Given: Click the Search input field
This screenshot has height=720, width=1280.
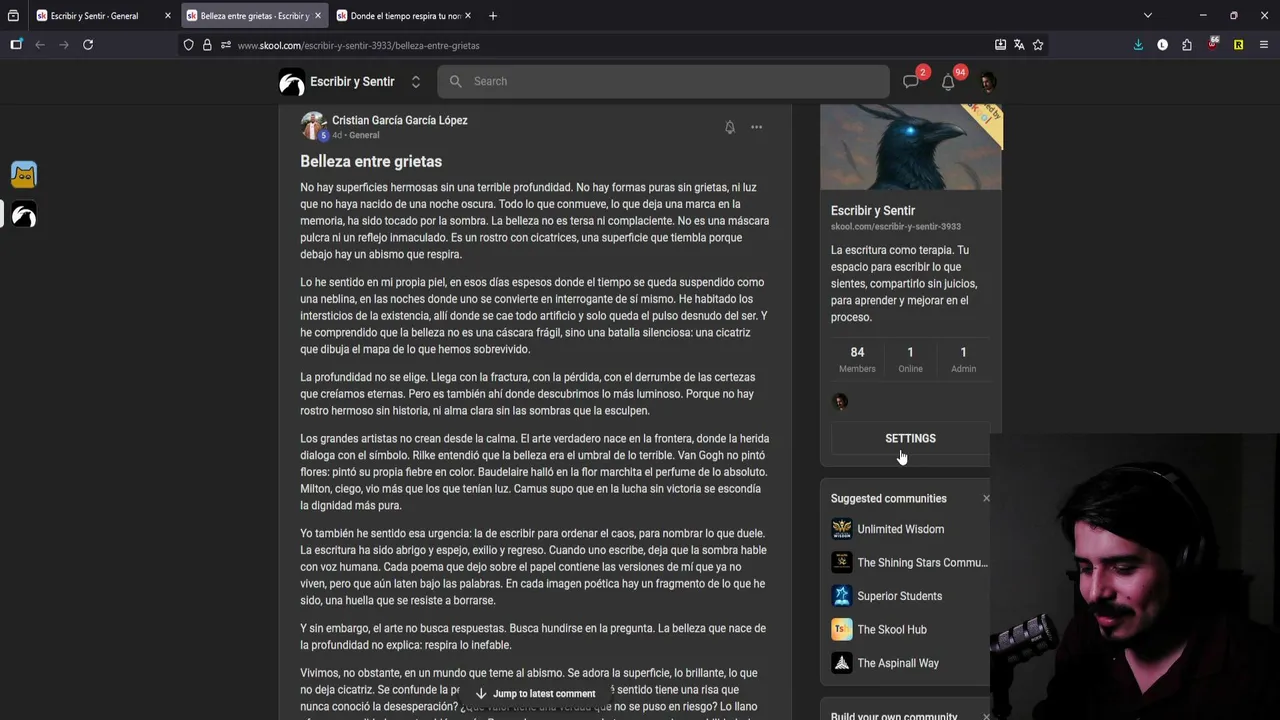Looking at the screenshot, I should pyautogui.click(x=663, y=81).
